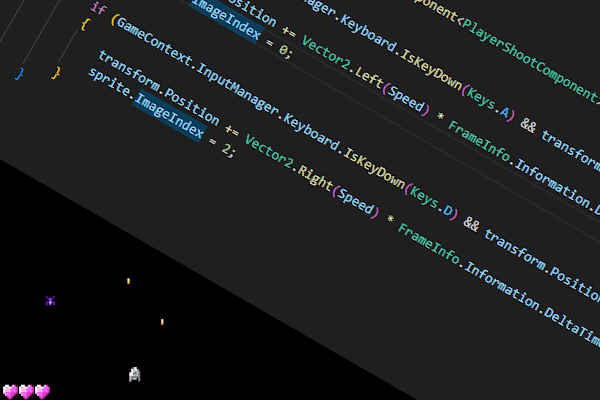The width and height of the screenshot is (600, 400).
Task: Click the gray player spaceship sprite
Action: click(x=134, y=374)
